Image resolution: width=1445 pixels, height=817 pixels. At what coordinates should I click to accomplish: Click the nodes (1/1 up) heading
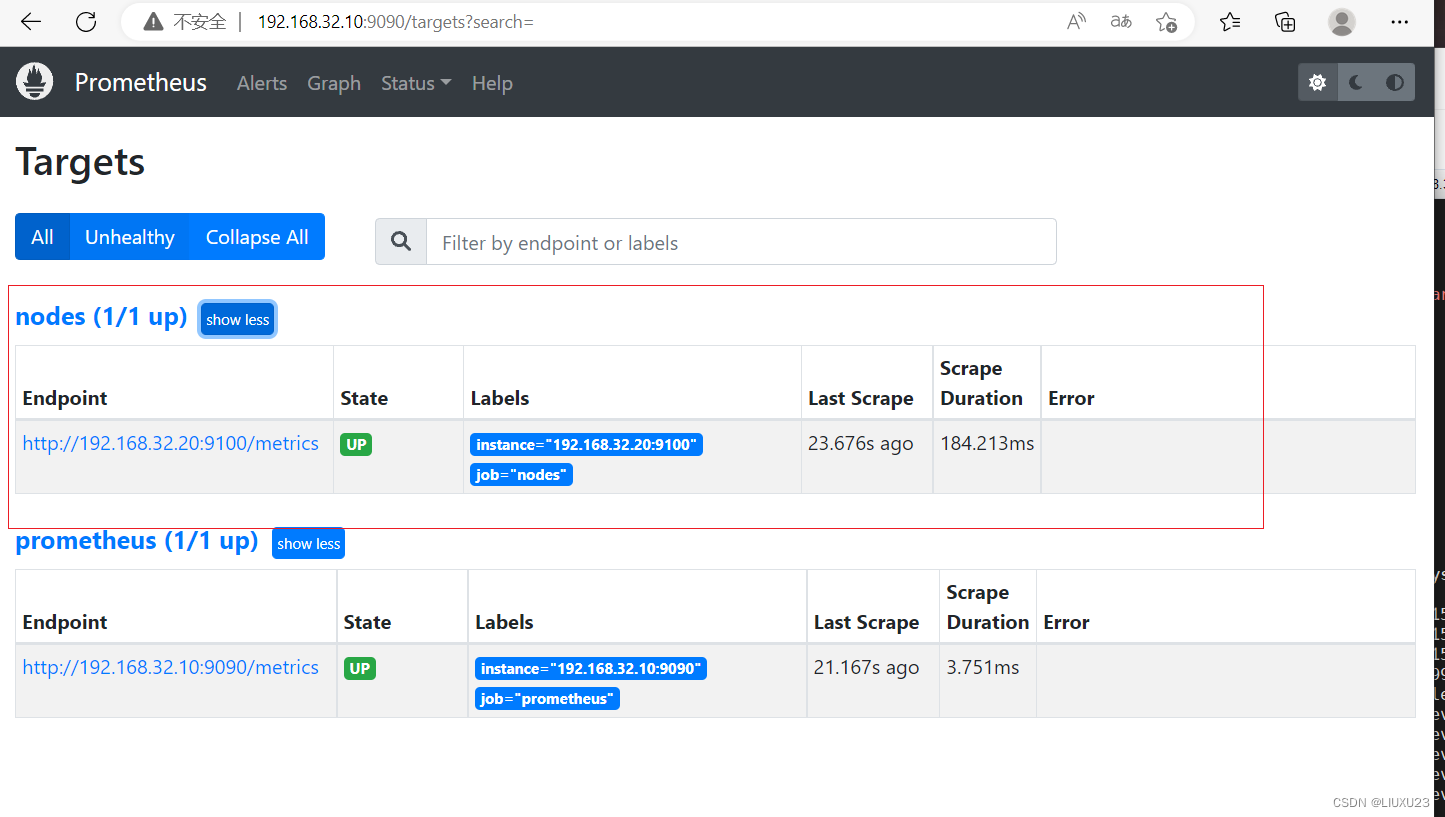pyautogui.click(x=102, y=317)
